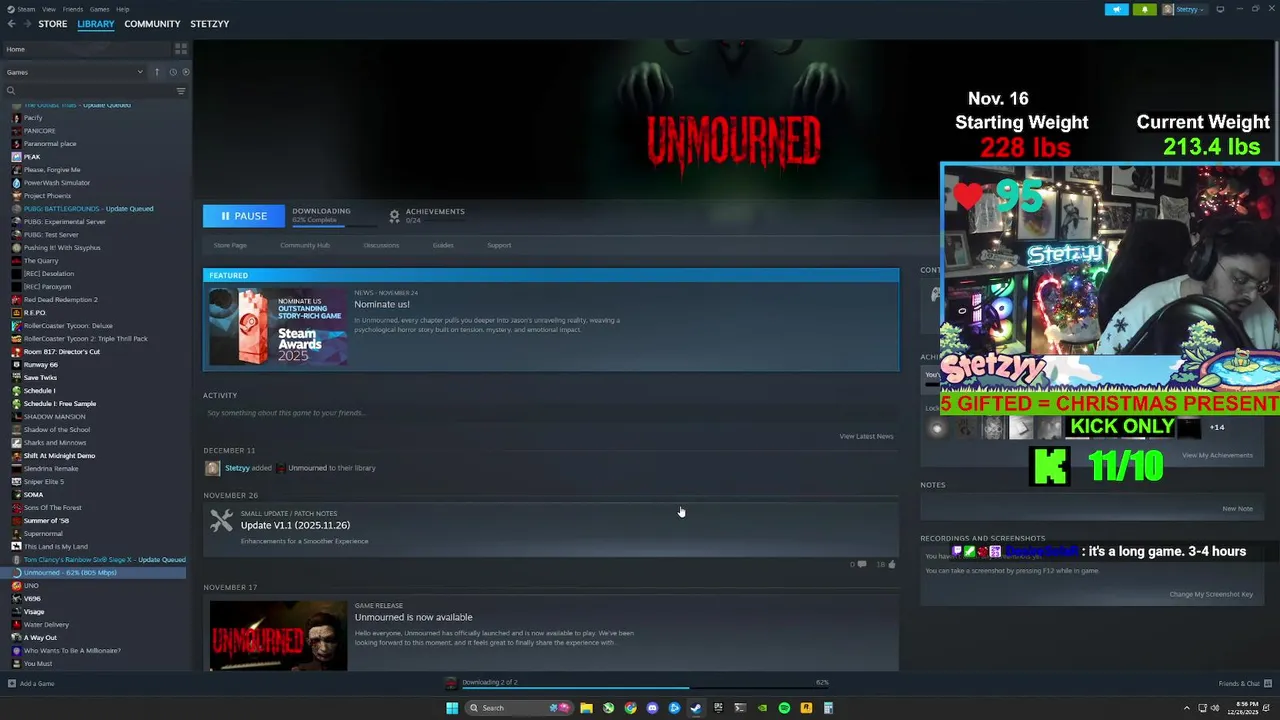The image size is (1280, 720).
Task: Open Google Chrome from the taskbar
Action: click(630, 708)
